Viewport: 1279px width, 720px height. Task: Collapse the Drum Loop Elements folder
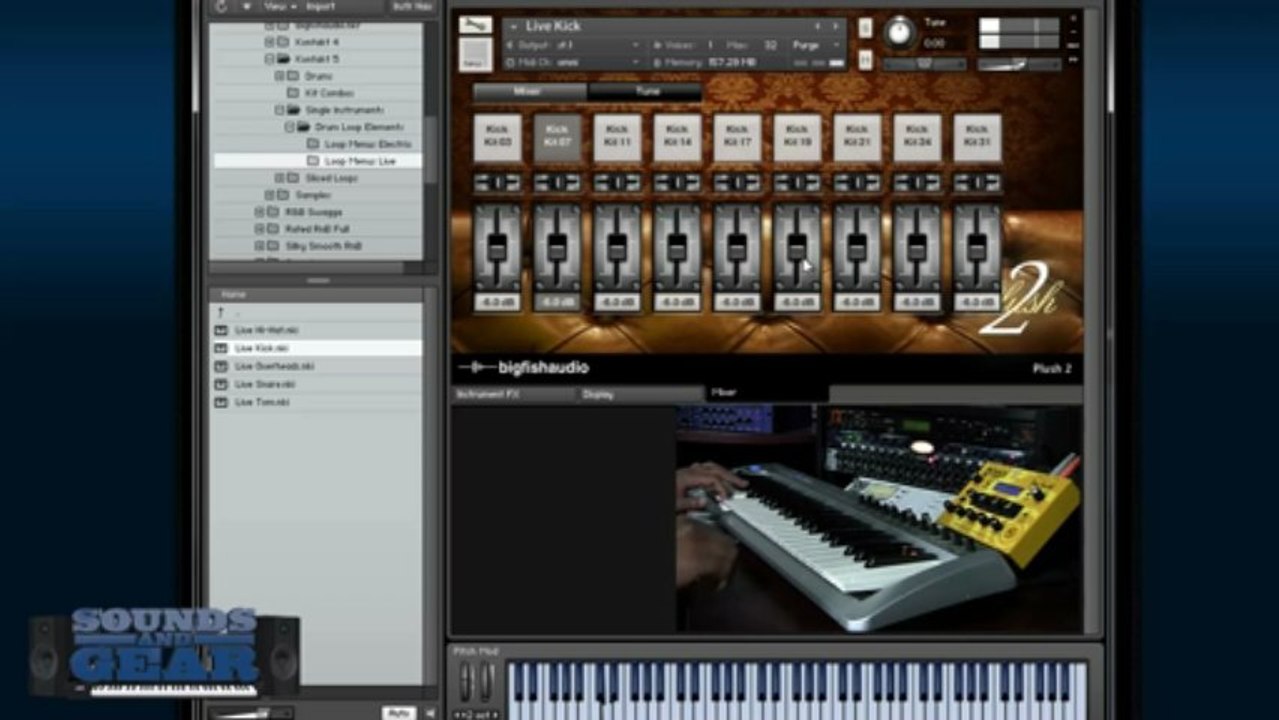click(x=290, y=127)
